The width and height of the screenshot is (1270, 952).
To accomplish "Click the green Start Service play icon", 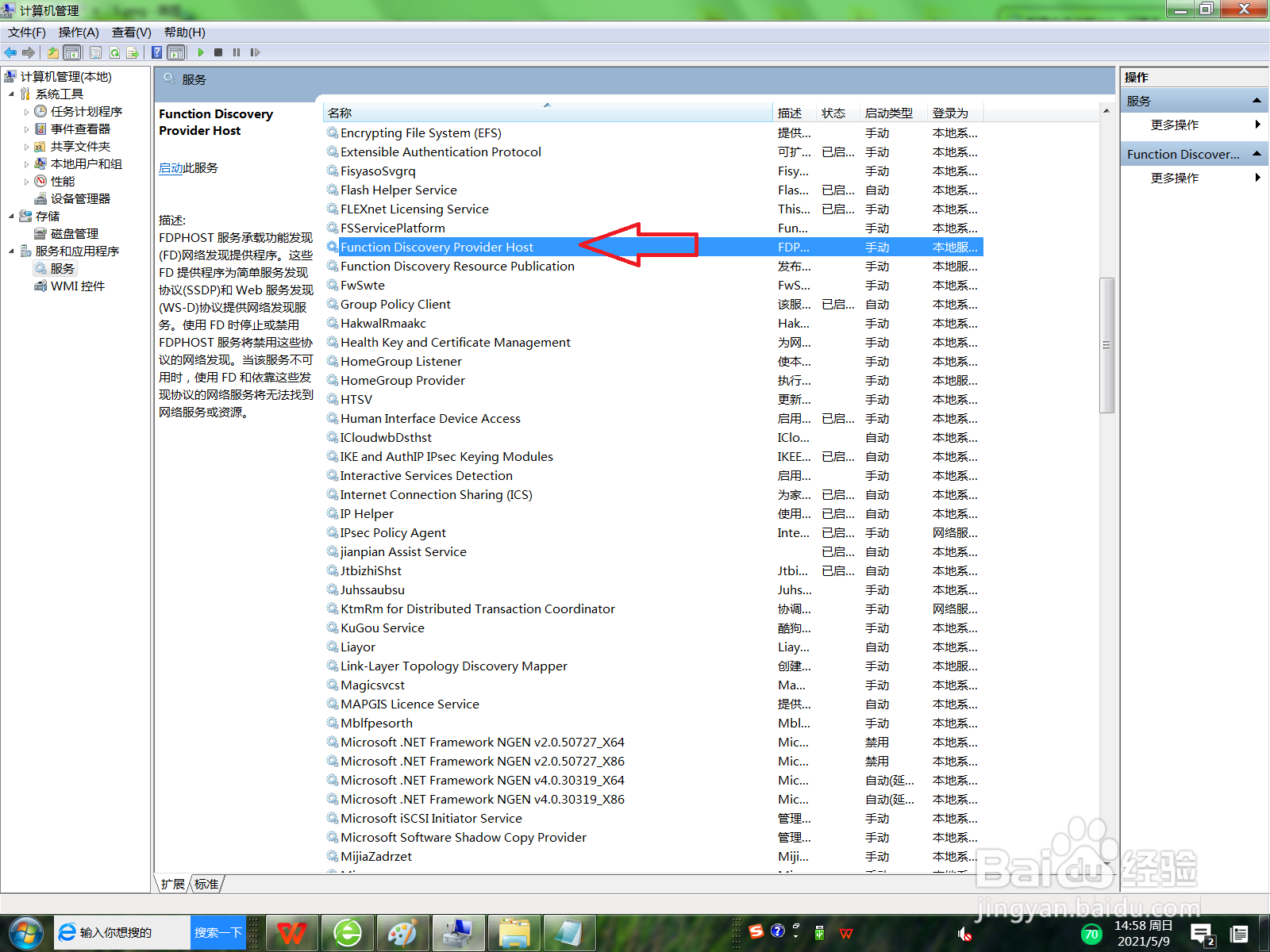I will (x=201, y=52).
